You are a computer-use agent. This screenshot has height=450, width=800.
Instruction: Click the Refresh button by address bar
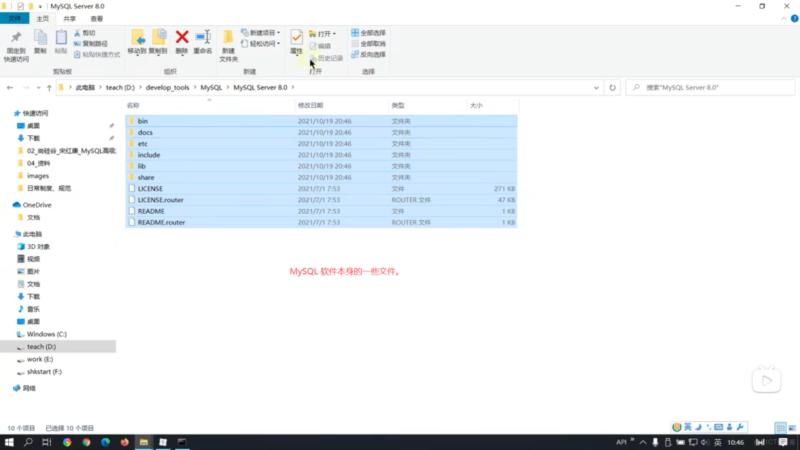(x=612, y=88)
